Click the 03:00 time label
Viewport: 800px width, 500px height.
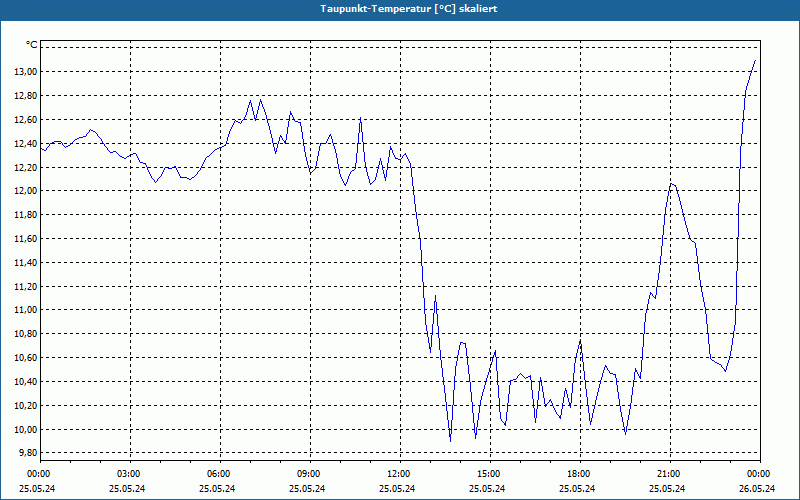click(130, 474)
